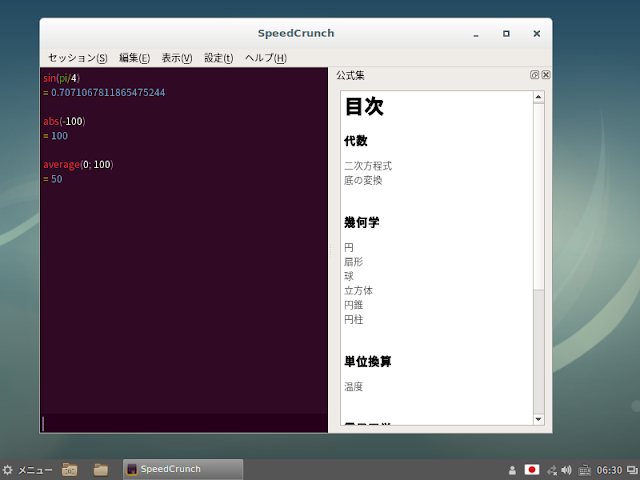Open the メニュー start menu
The width and height of the screenshot is (640, 480).
coord(27,470)
